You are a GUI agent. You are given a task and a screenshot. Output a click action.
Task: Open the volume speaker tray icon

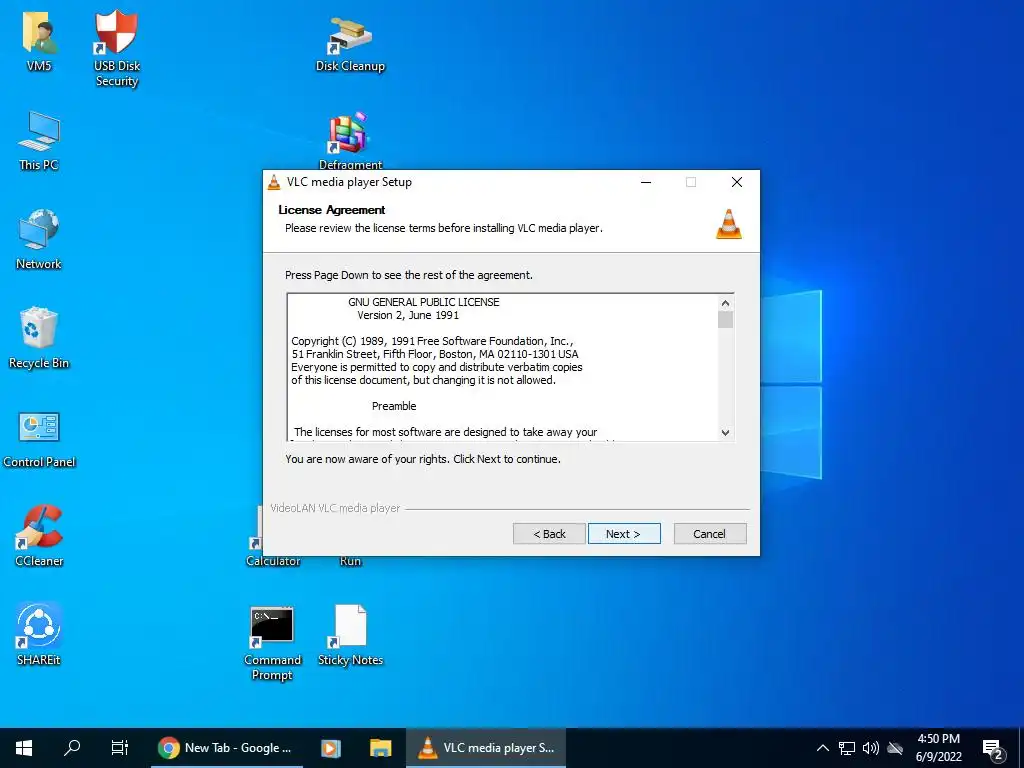(871, 748)
